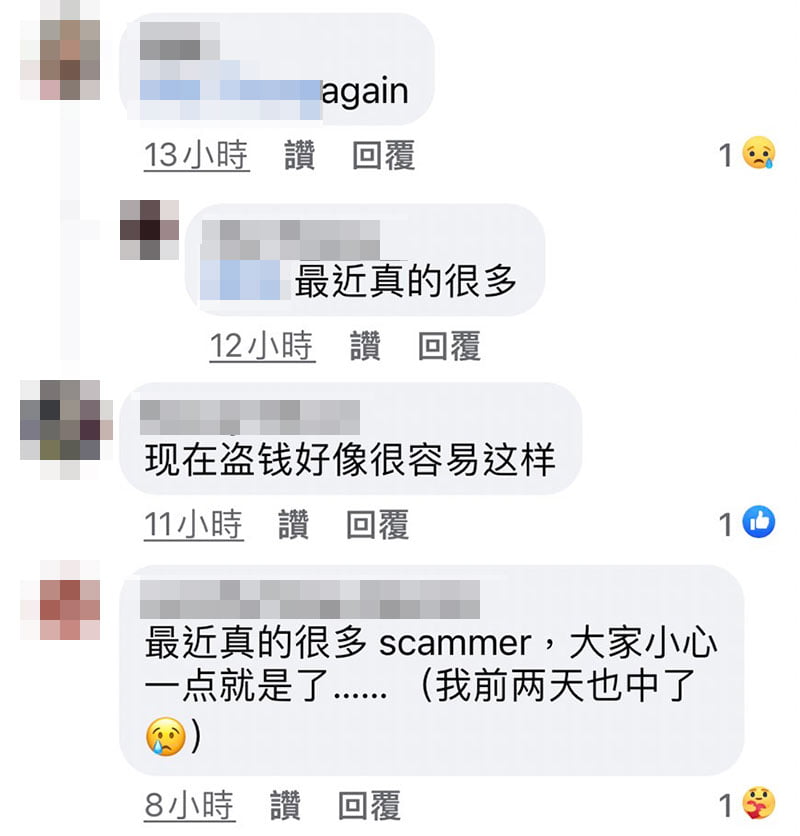Open the blurred mention before 最近真的很多

[241, 280]
